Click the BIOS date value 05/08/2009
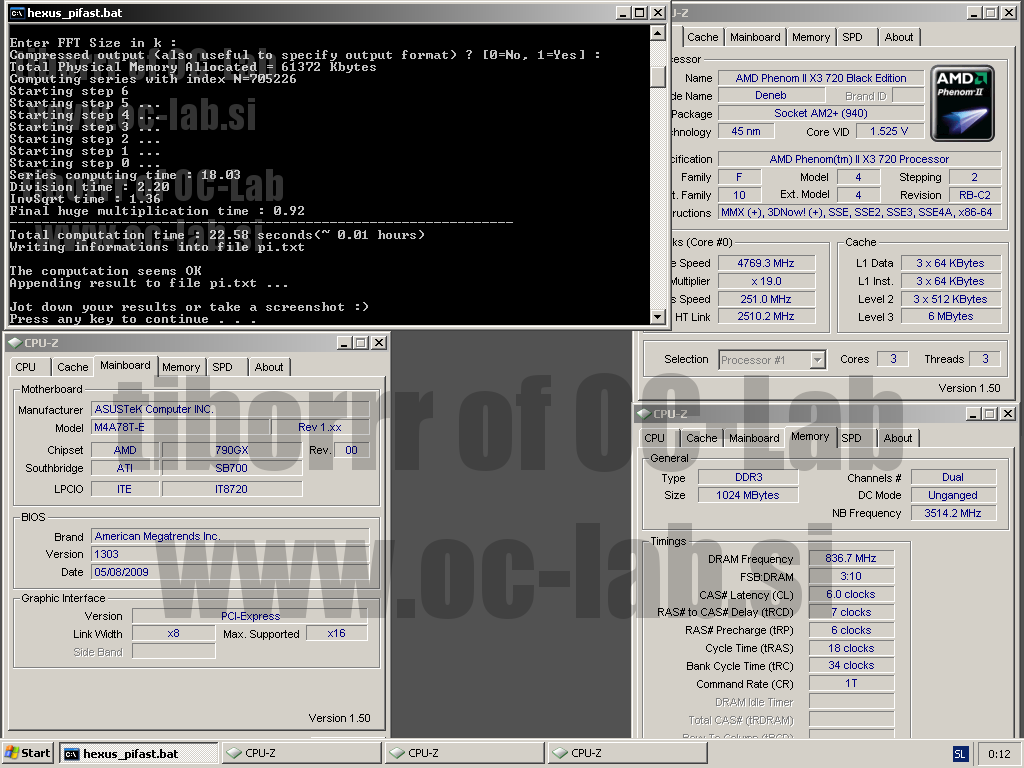This screenshot has width=1024, height=768. point(230,572)
